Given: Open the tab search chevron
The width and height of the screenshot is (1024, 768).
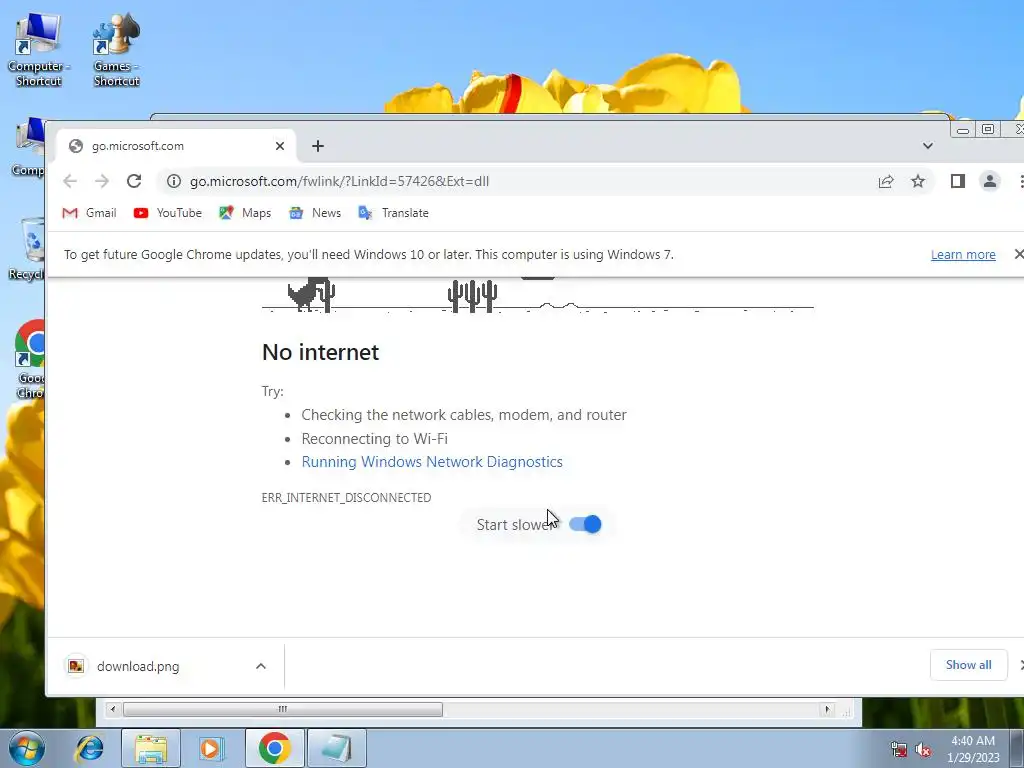Looking at the screenshot, I should pos(927,146).
